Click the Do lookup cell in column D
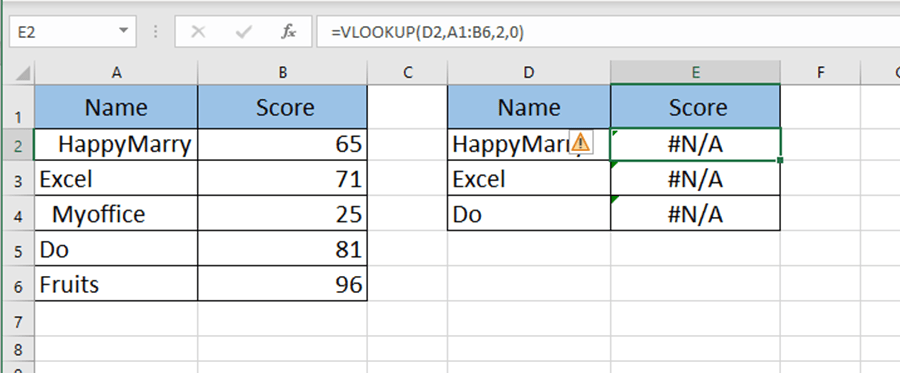This screenshot has height=373, width=900. point(529,213)
